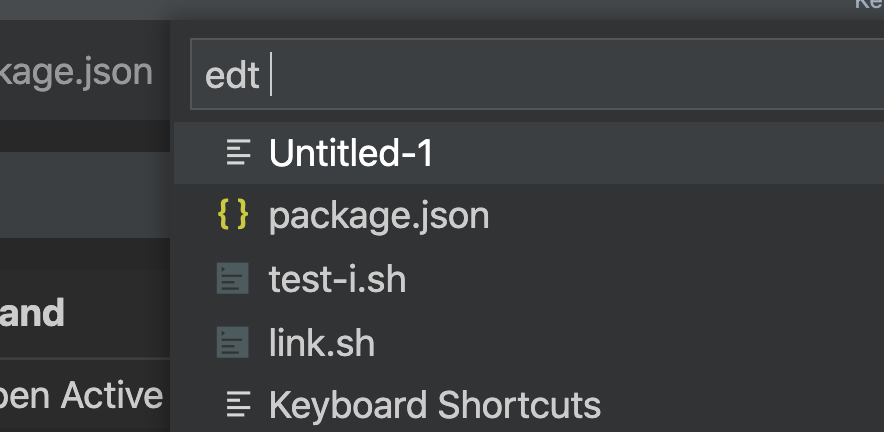Open package.json from the quick open results
Image resolution: width=884 pixels, height=432 pixels.
[379, 215]
